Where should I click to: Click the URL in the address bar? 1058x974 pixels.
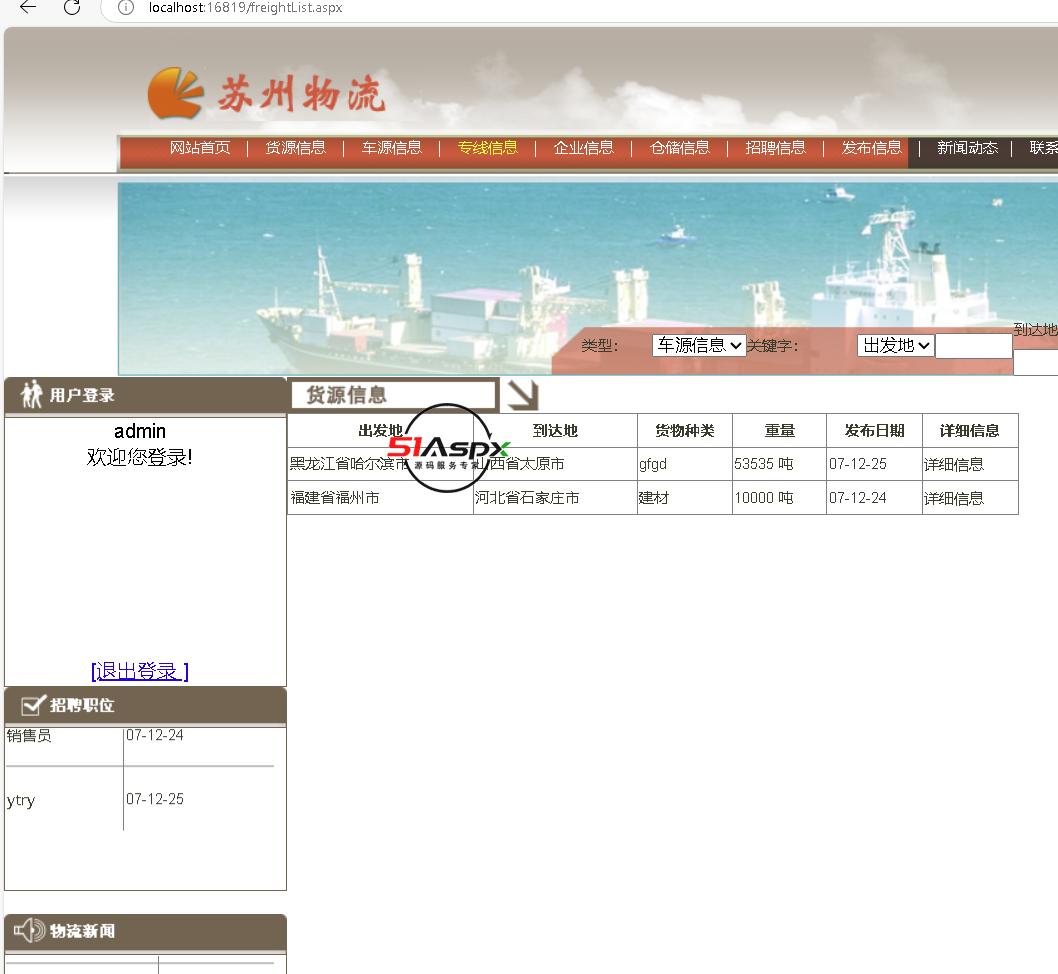pyautogui.click(x=245, y=8)
